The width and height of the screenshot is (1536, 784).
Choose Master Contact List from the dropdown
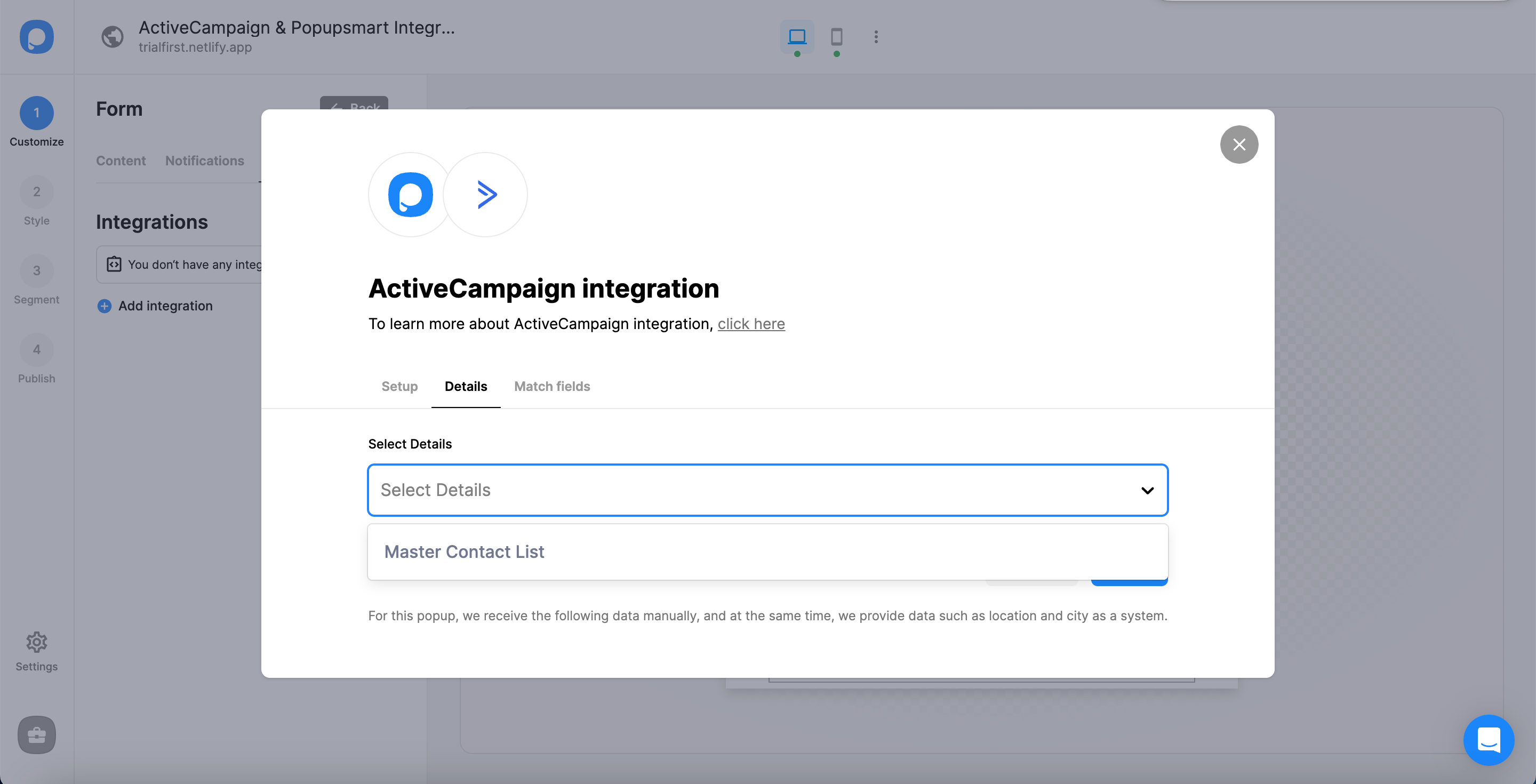point(465,551)
